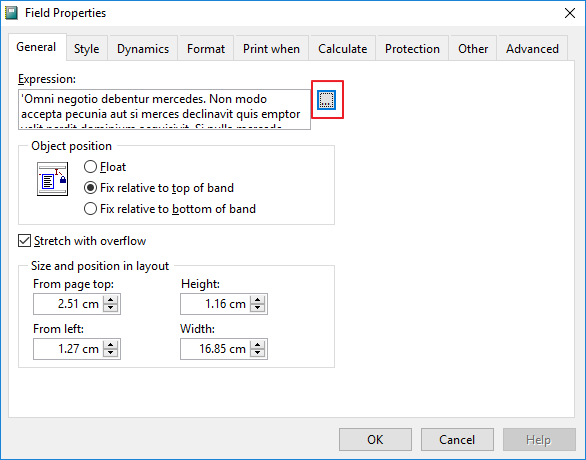Screen dimensions: 586x460
Task: Decrease the Height spinner value
Action: click(257, 308)
